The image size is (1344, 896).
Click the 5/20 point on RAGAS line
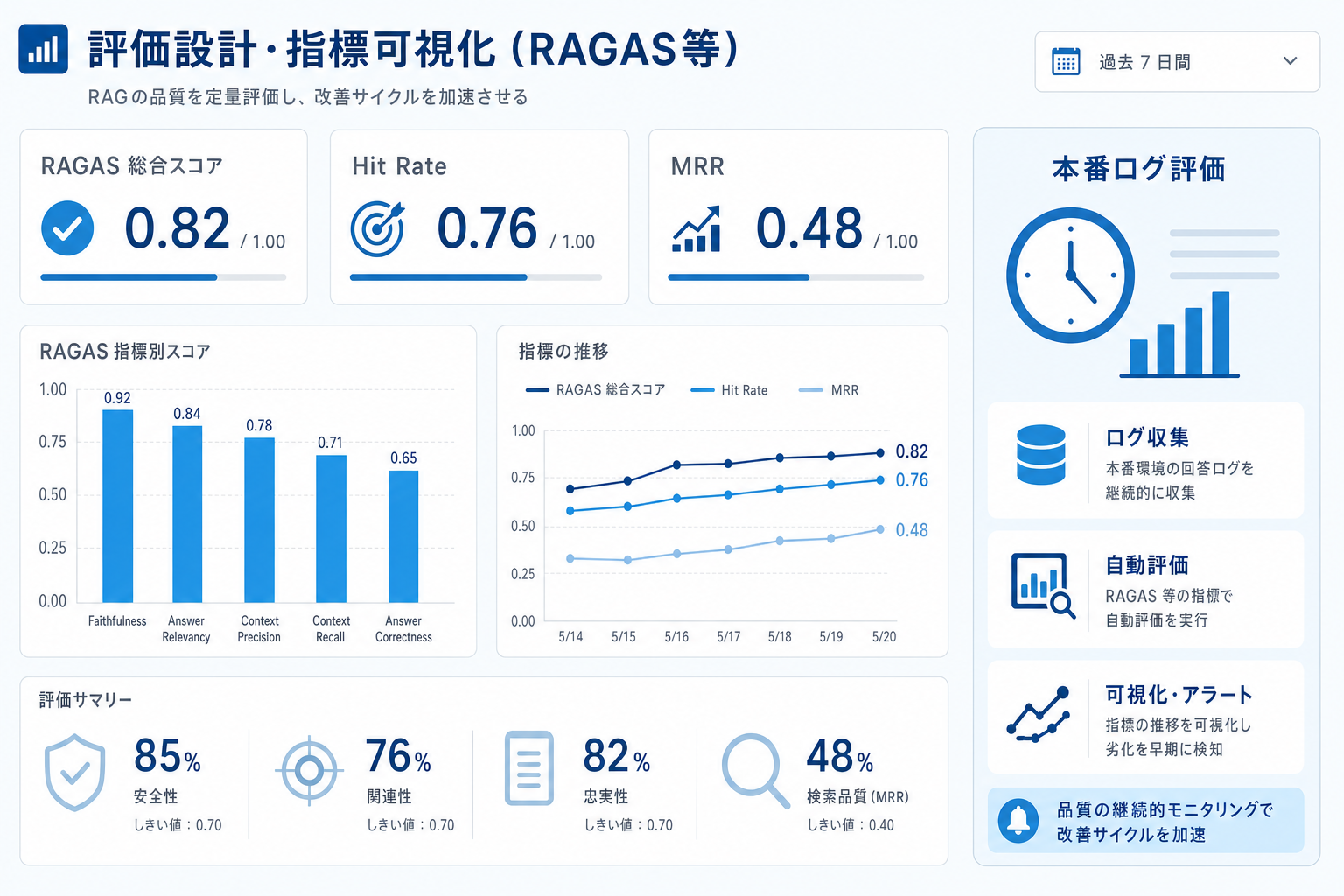880,453
